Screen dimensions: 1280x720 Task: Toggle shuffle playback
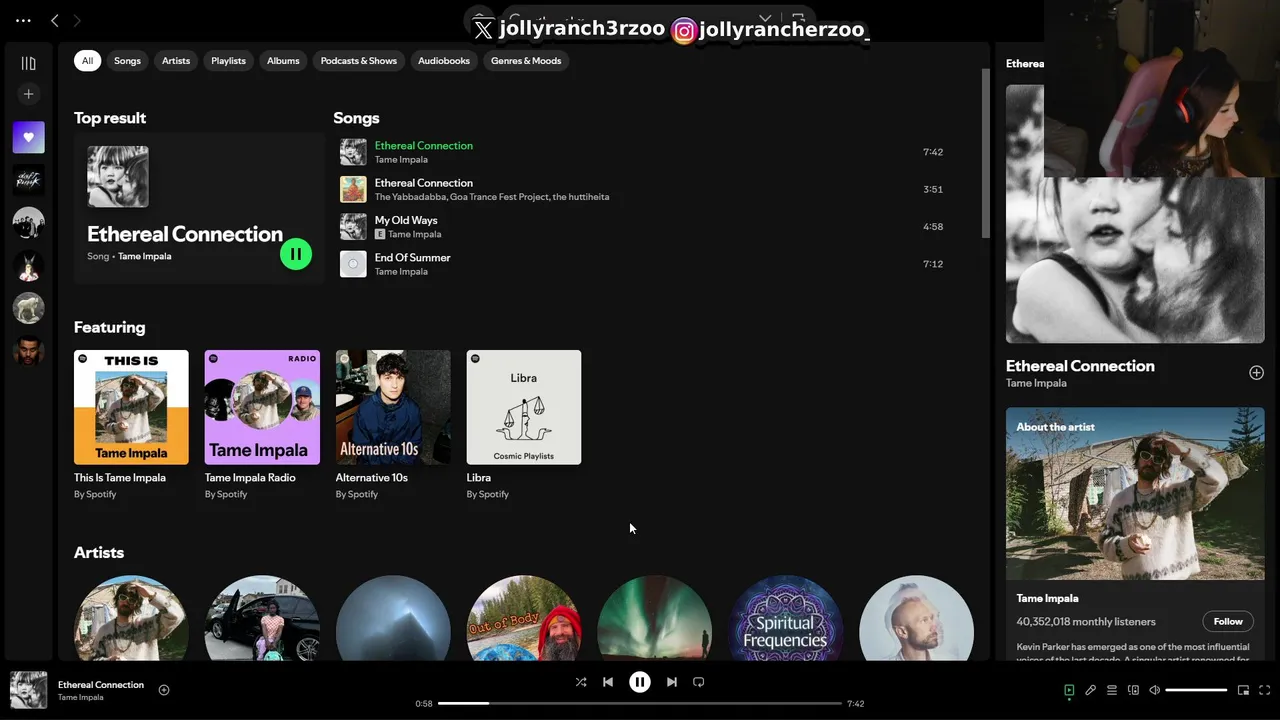581,682
